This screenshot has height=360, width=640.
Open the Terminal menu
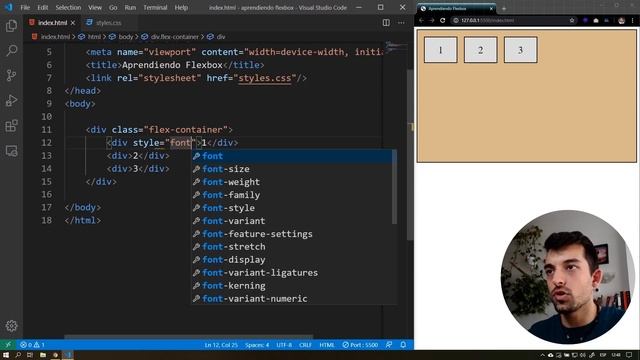[x=155, y=7]
